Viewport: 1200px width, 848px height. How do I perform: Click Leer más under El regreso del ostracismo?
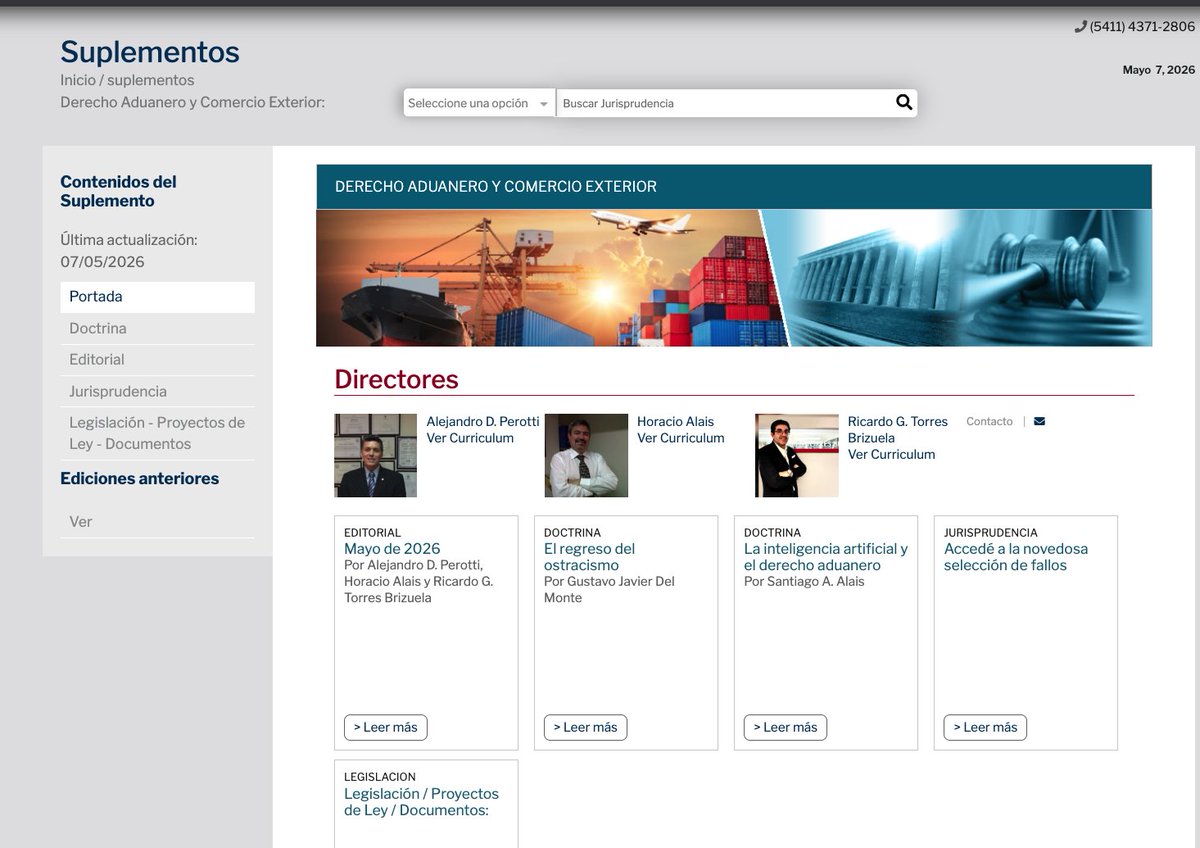pos(585,727)
